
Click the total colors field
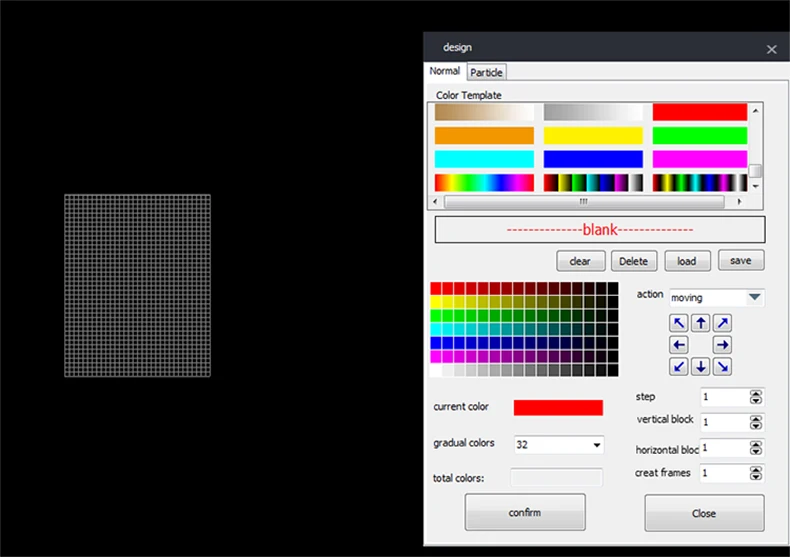click(x=556, y=477)
